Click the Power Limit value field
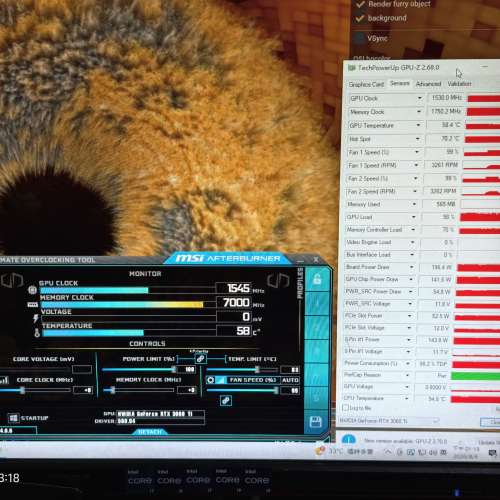The width and height of the screenshot is (500, 500). (x=187, y=370)
